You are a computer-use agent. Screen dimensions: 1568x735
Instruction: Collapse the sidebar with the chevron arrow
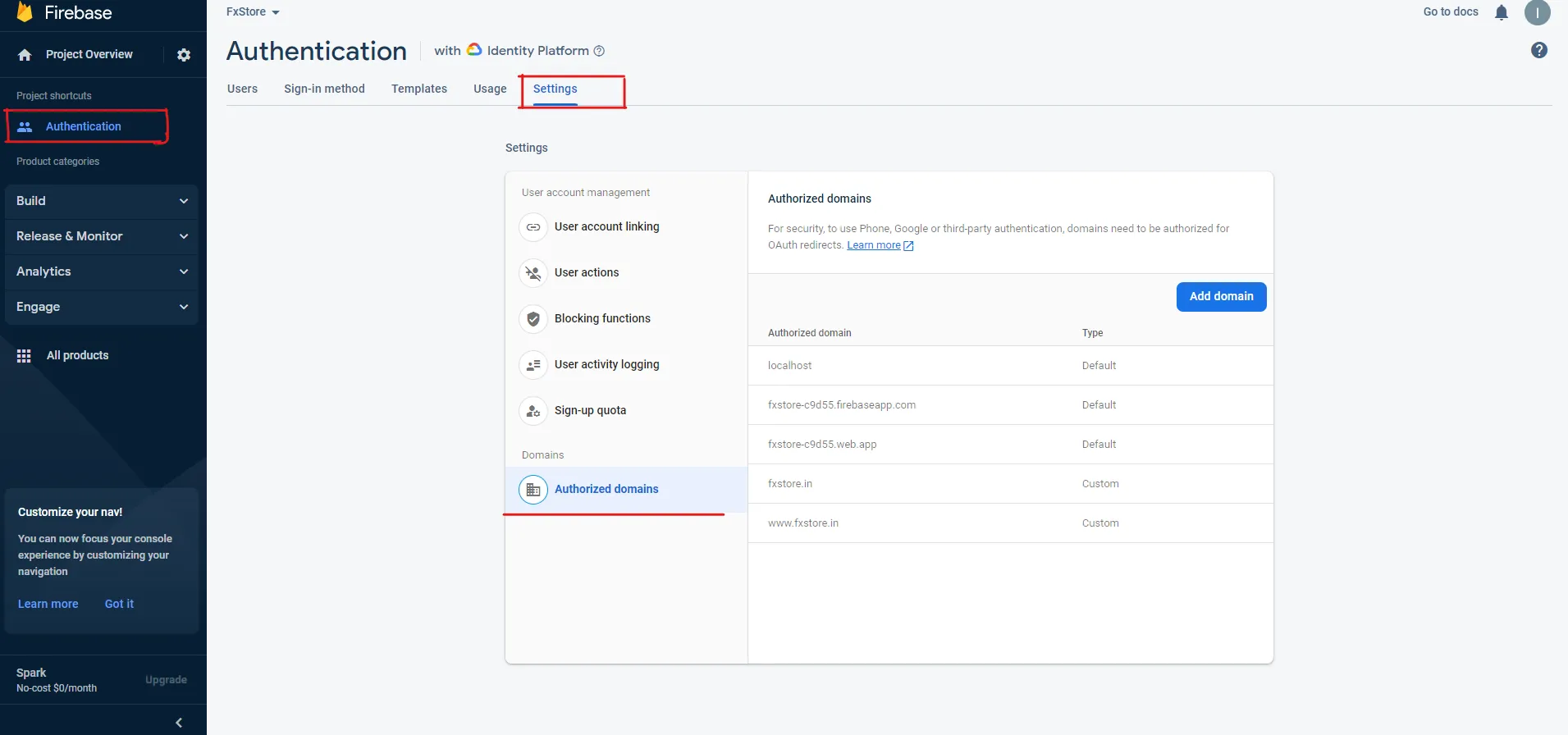[x=179, y=723]
